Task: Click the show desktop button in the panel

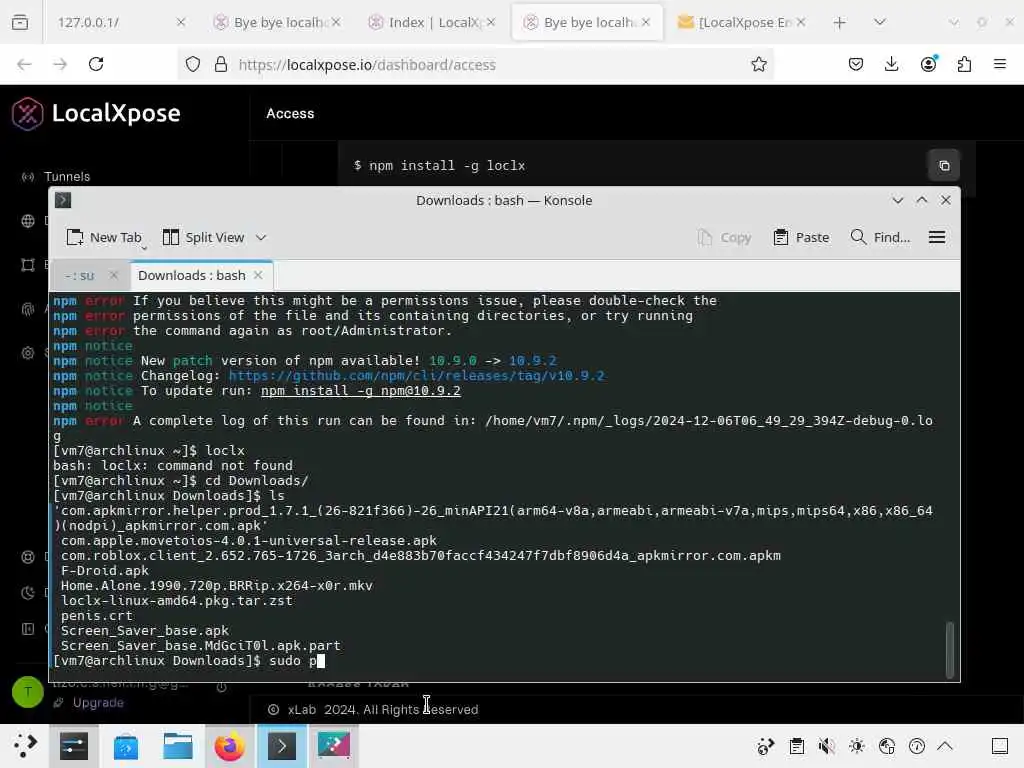Action: tap(1000, 746)
